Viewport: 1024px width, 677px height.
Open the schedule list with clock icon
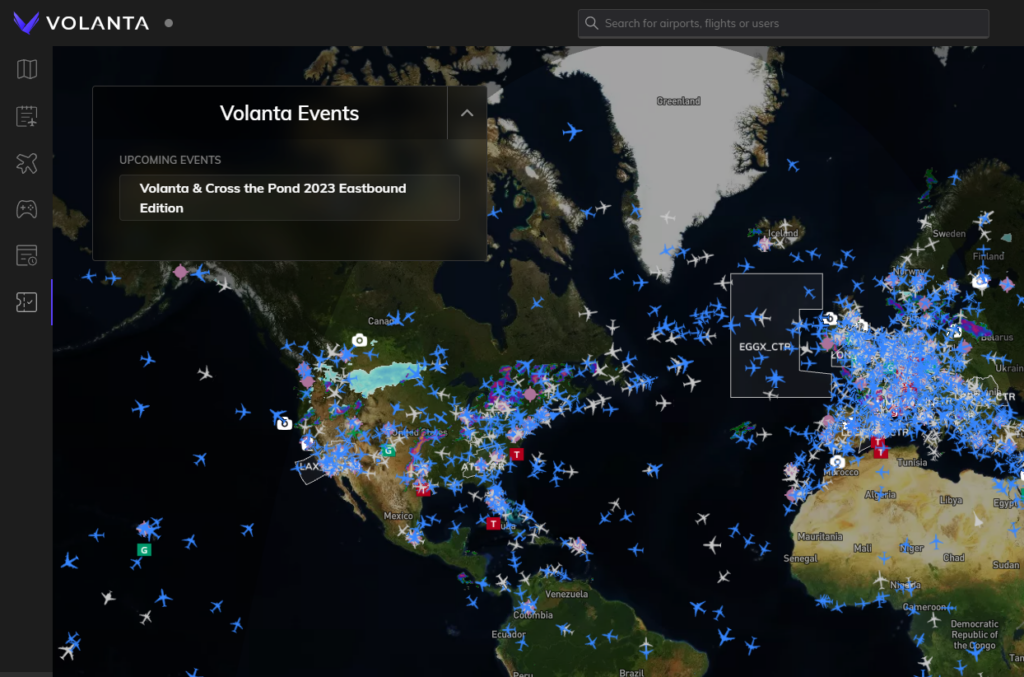pyautogui.click(x=27, y=256)
